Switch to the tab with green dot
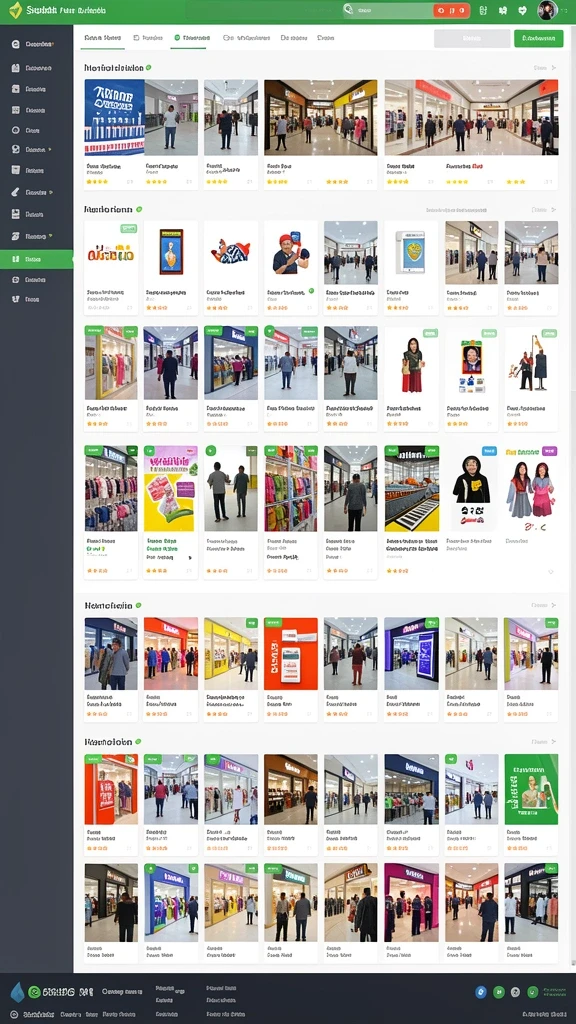 [x=190, y=39]
